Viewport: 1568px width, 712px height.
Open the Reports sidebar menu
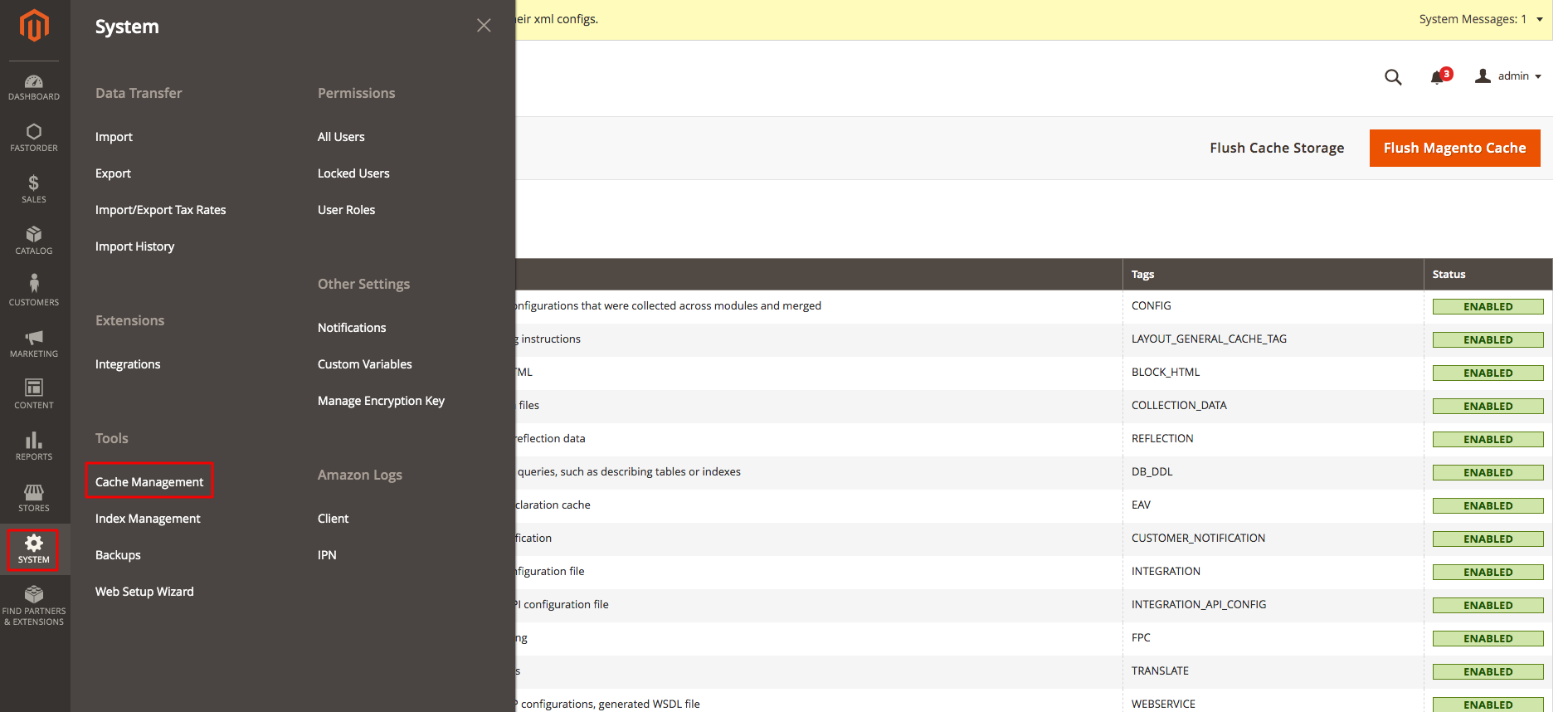pyautogui.click(x=34, y=446)
